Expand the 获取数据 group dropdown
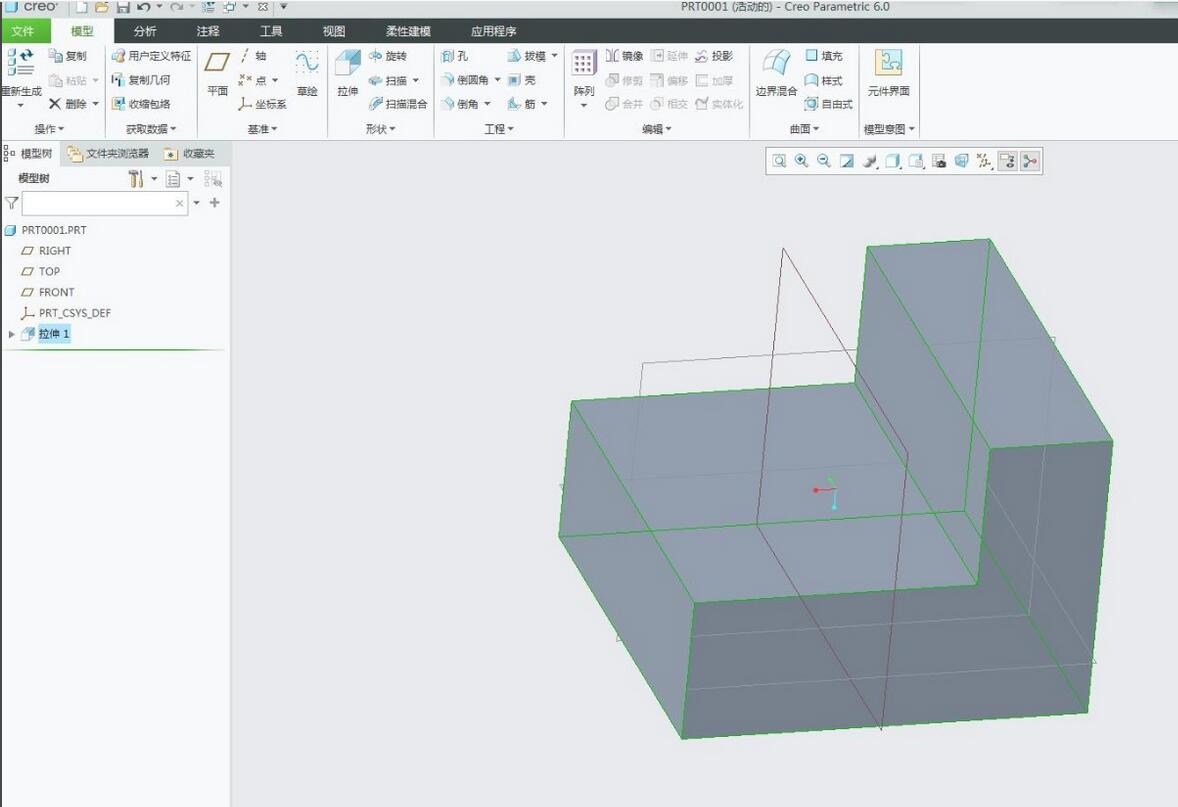1178x807 pixels. (x=151, y=129)
